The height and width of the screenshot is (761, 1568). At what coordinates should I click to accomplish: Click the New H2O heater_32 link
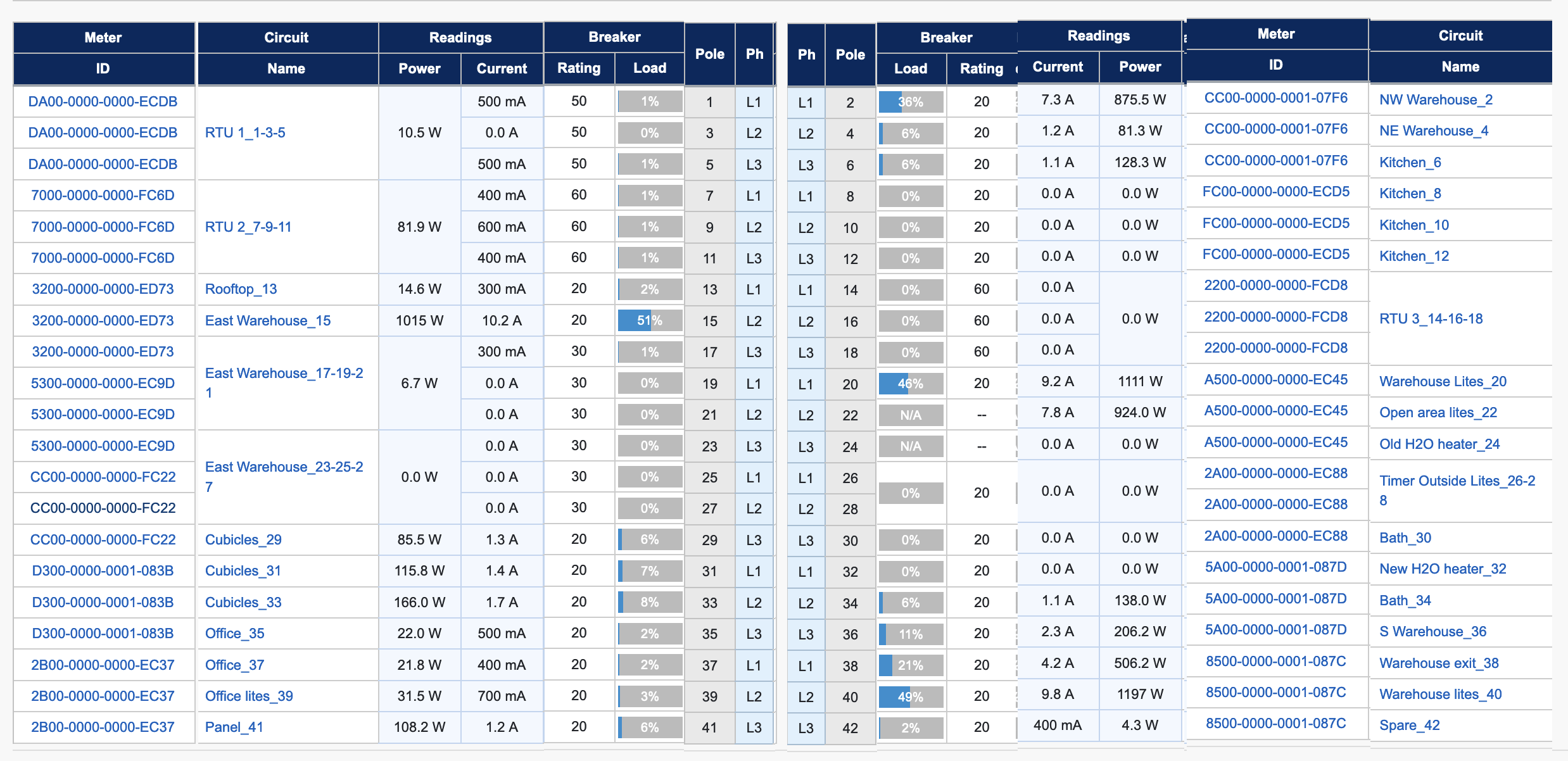(1442, 569)
